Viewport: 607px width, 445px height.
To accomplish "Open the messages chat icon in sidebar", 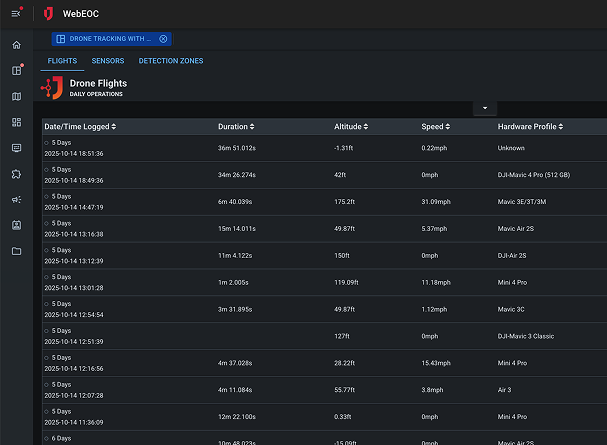I will tap(16, 148).
